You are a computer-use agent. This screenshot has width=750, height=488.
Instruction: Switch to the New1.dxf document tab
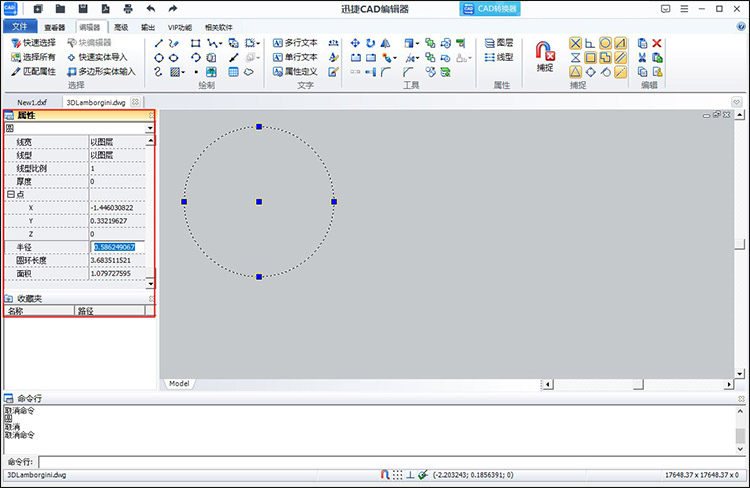[x=32, y=102]
